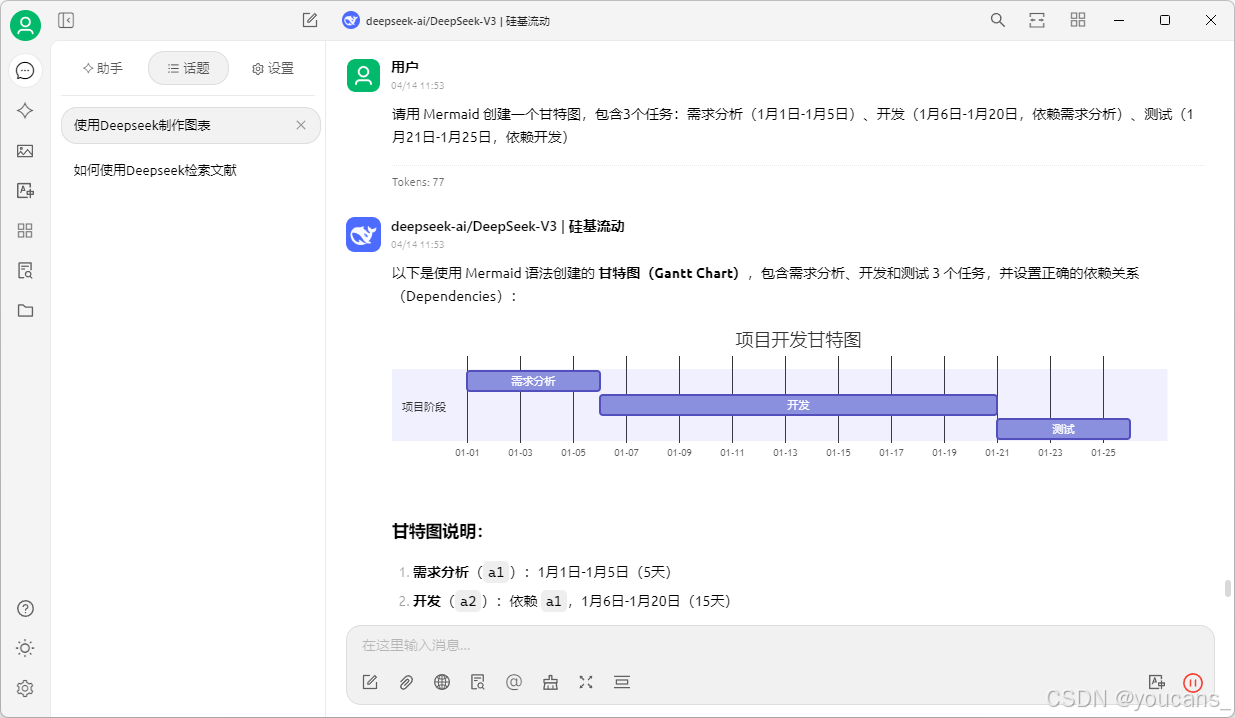Maximize the application window
The width and height of the screenshot is (1235, 718).
[1165, 20]
